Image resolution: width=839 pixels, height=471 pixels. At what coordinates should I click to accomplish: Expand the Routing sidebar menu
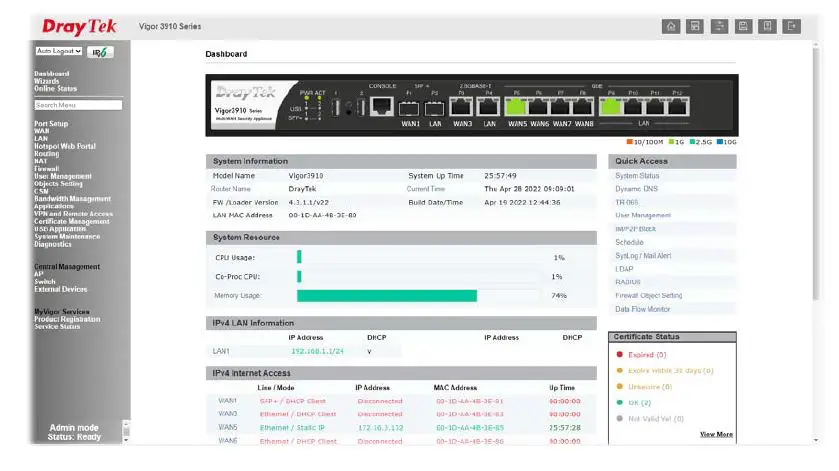pyautogui.click(x=47, y=154)
